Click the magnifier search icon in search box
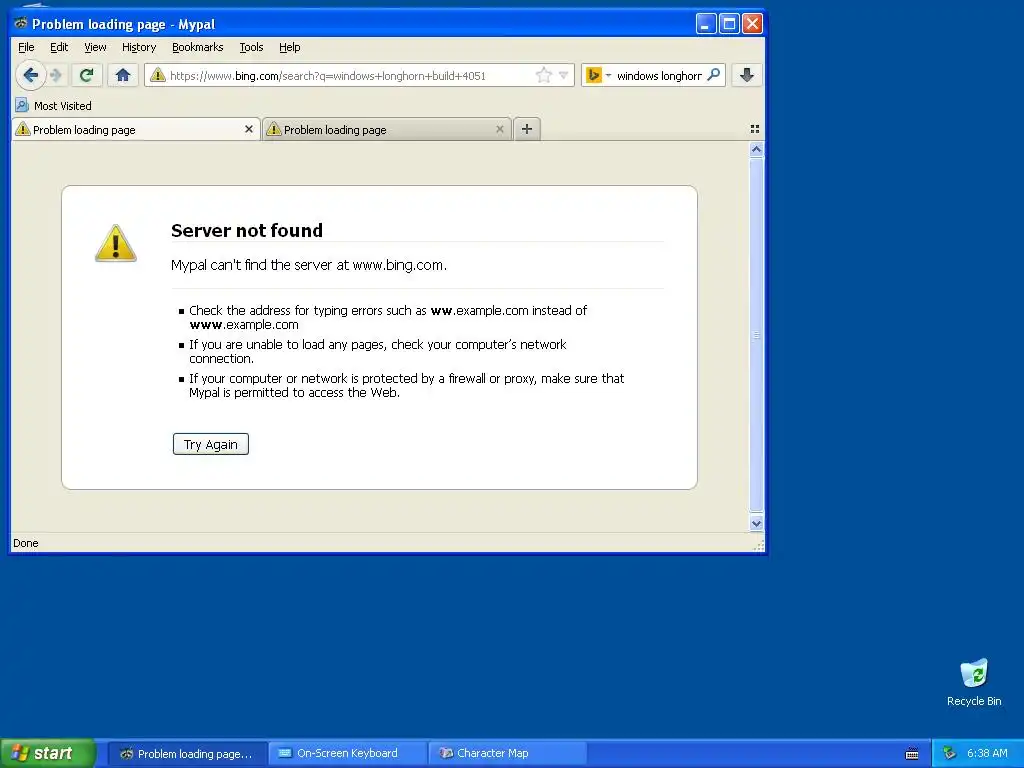Viewport: 1024px width, 768px height. click(x=714, y=75)
